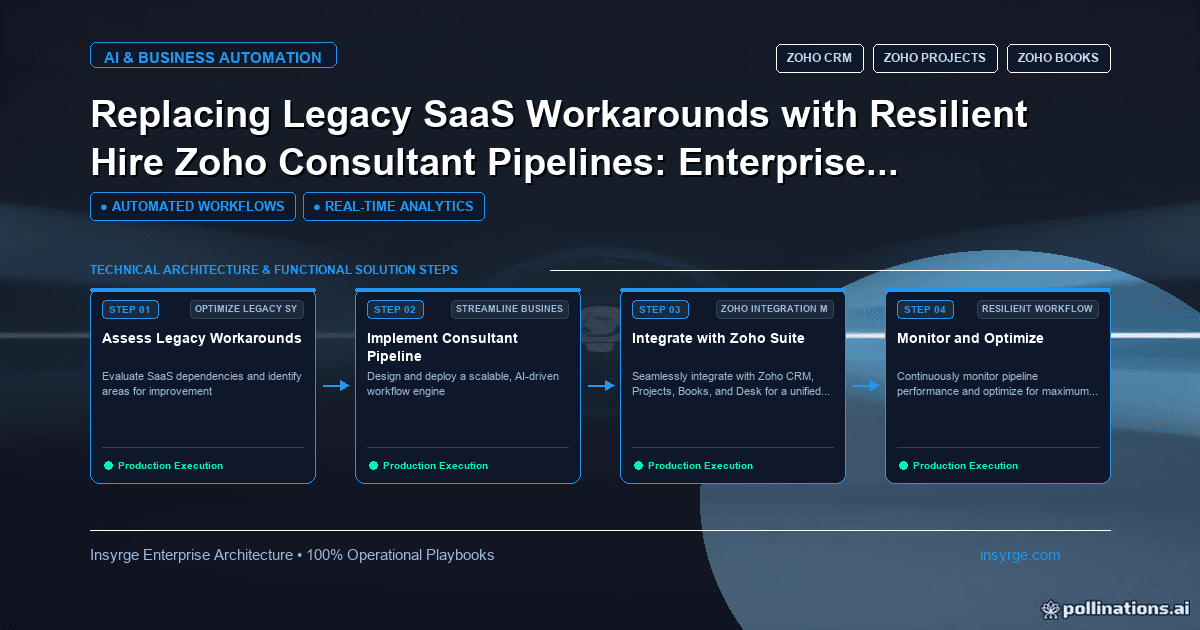The width and height of the screenshot is (1200, 630).
Task: Click the main headline about Legacy SaaS Workarounds
Action: tap(559, 138)
